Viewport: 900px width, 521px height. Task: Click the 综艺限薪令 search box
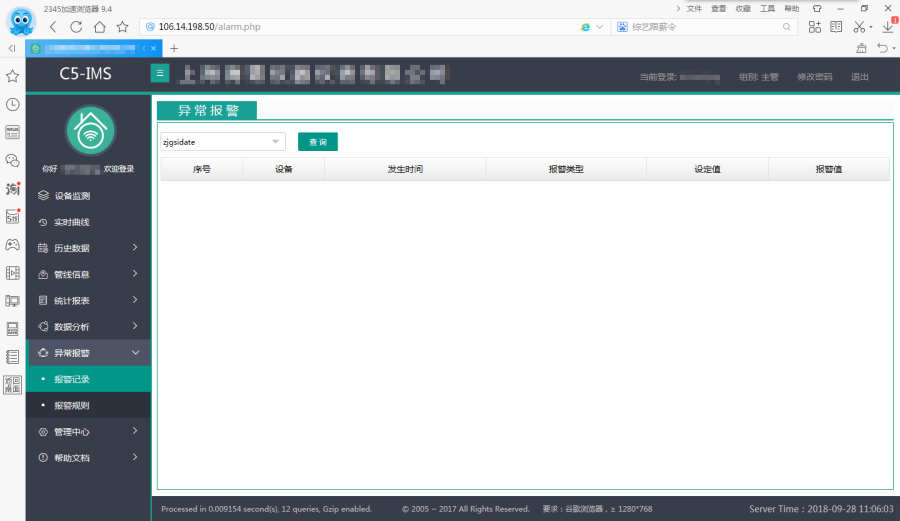click(705, 27)
